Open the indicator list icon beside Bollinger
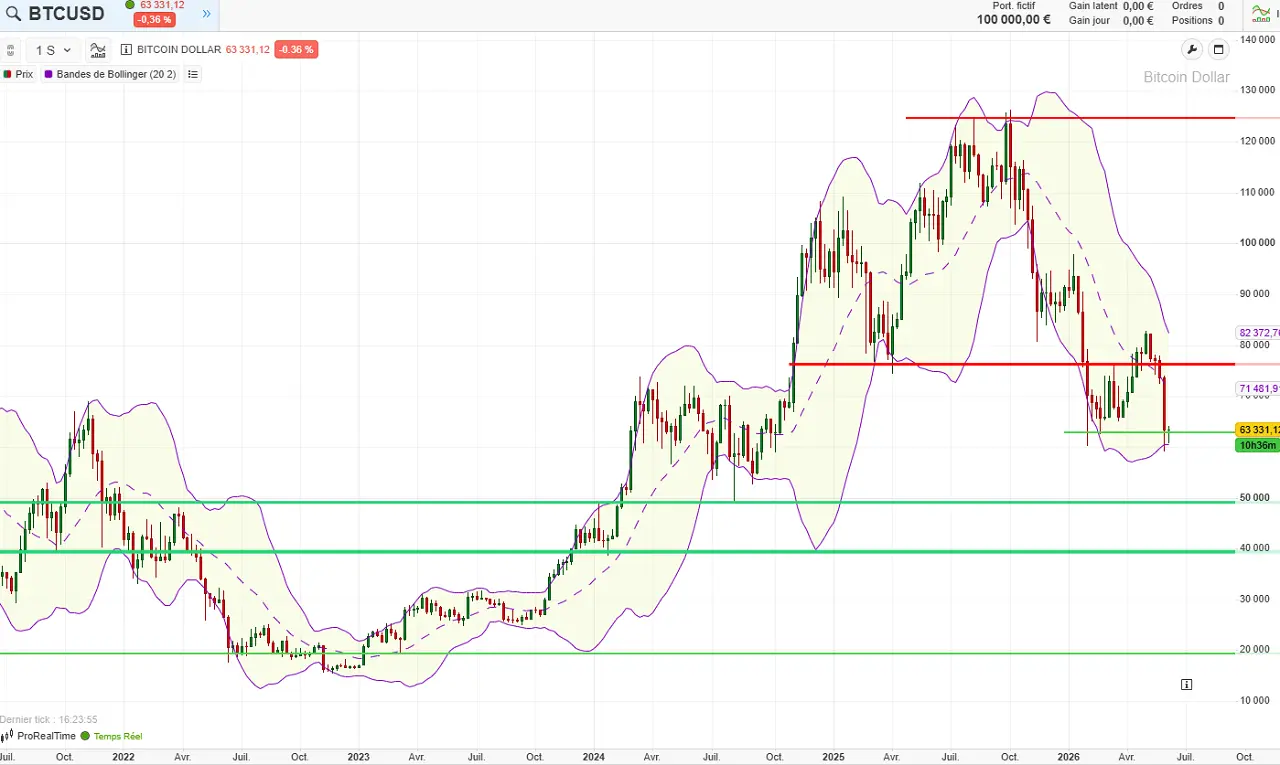The width and height of the screenshot is (1280, 765). pyautogui.click(x=193, y=74)
